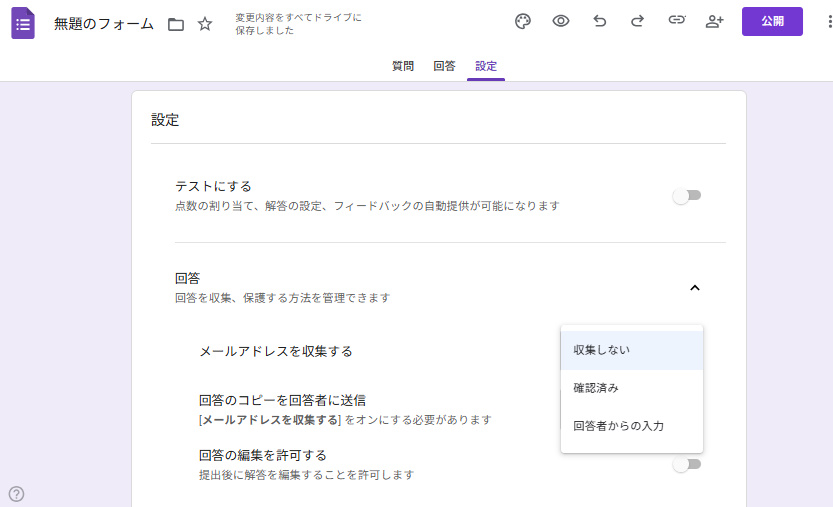Click the redo arrow icon
Screen dimensions: 833x507
pos(637,22)
